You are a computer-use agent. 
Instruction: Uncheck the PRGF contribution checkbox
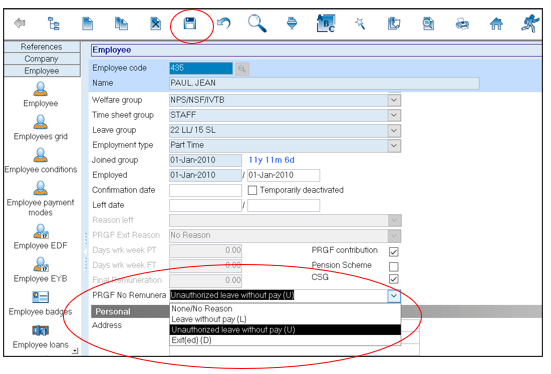coord(394,252)
